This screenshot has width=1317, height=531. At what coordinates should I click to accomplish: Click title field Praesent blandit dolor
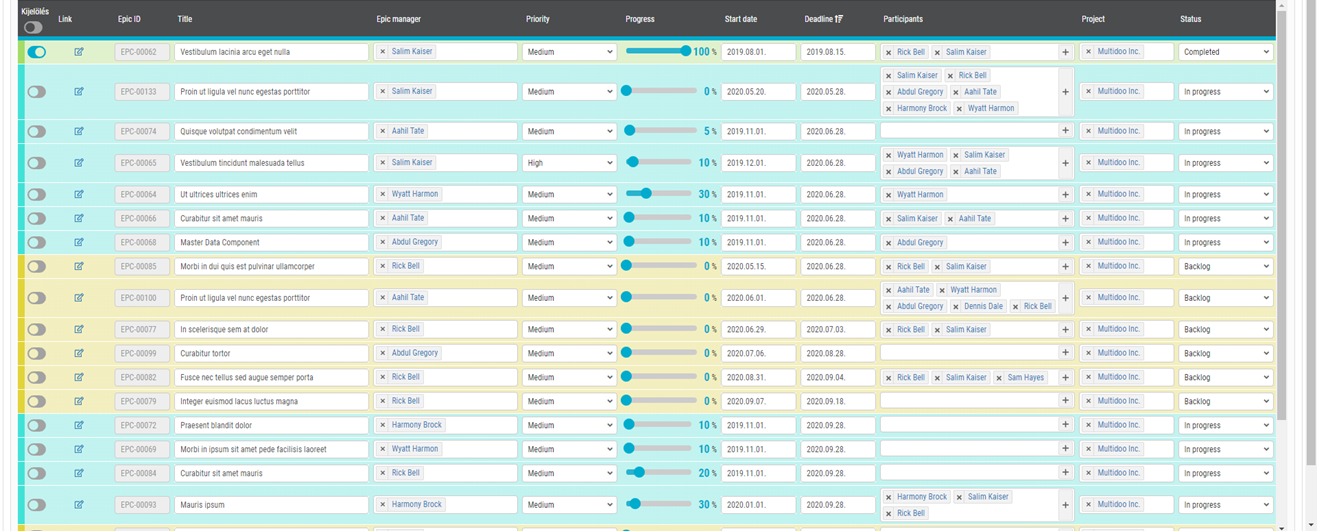[x=271, y=425]
